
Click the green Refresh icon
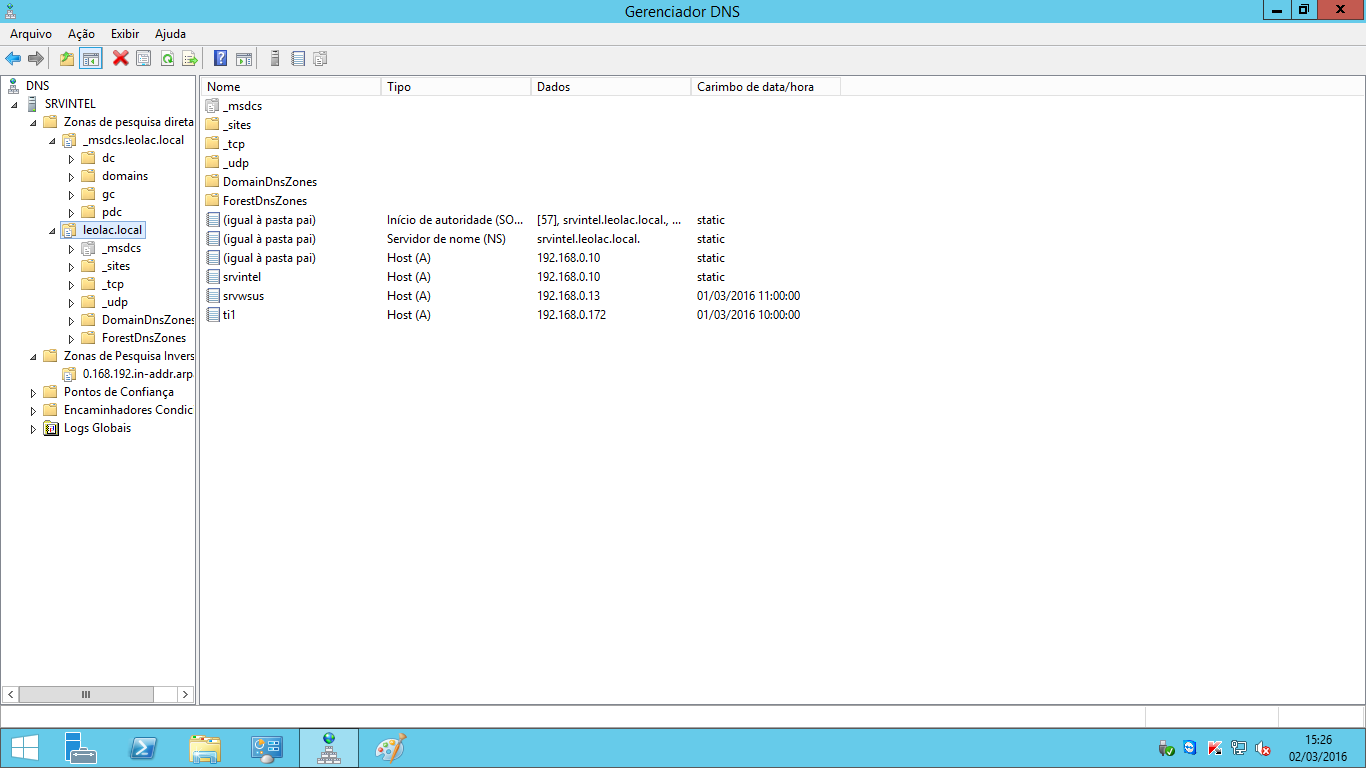(167, 59)
